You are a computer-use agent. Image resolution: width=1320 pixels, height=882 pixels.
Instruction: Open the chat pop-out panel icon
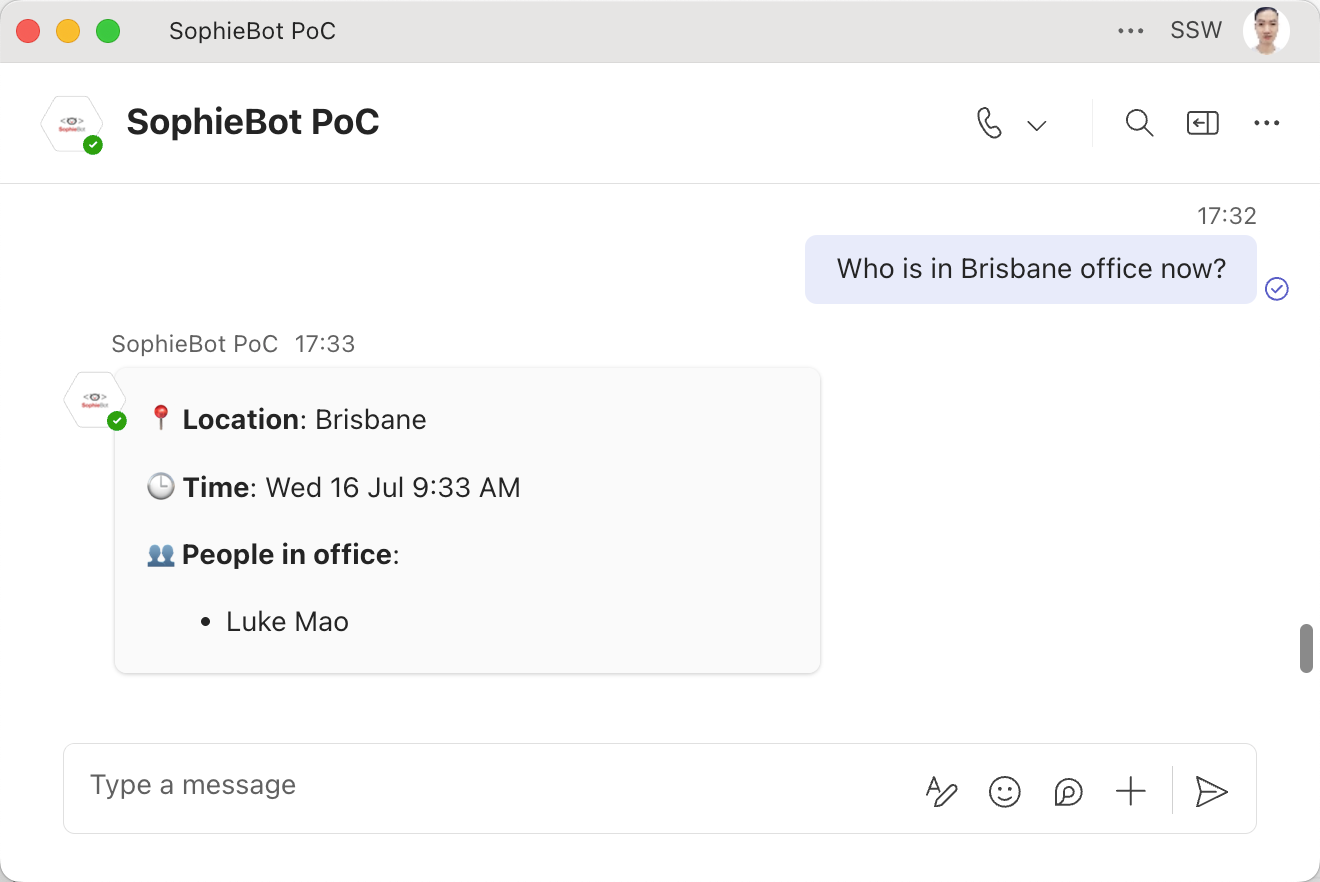click(1202, 123)
